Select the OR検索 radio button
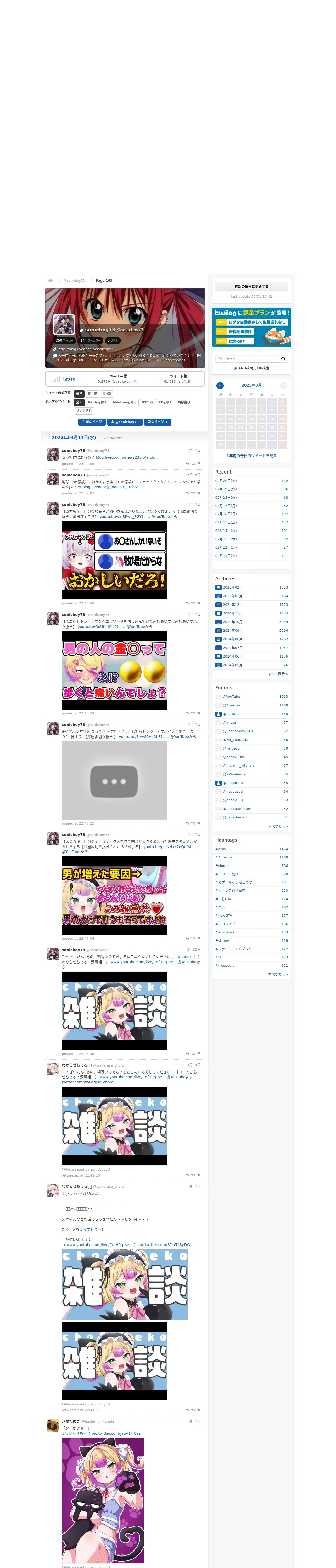The width and height of the screenshot is (336, 1568). click(255, 368)
